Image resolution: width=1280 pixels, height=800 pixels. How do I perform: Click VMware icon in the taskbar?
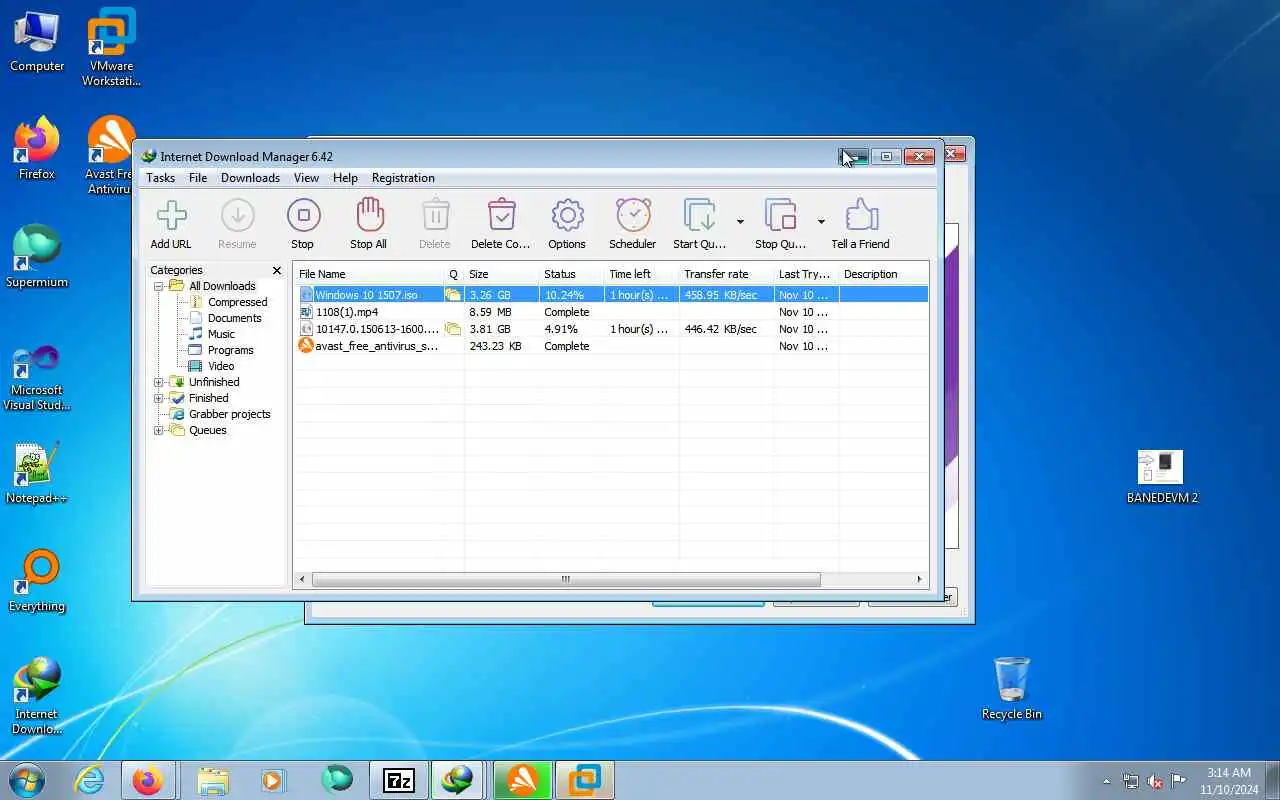click(584, 780)
